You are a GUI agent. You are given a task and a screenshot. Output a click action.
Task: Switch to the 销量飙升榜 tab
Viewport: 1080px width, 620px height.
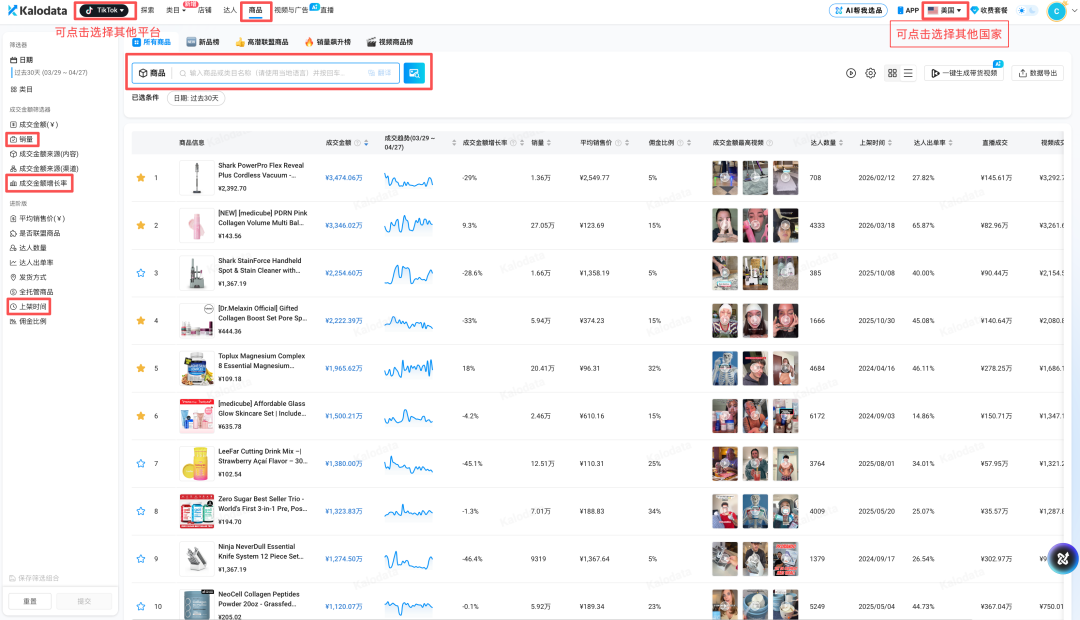[328, 42]
